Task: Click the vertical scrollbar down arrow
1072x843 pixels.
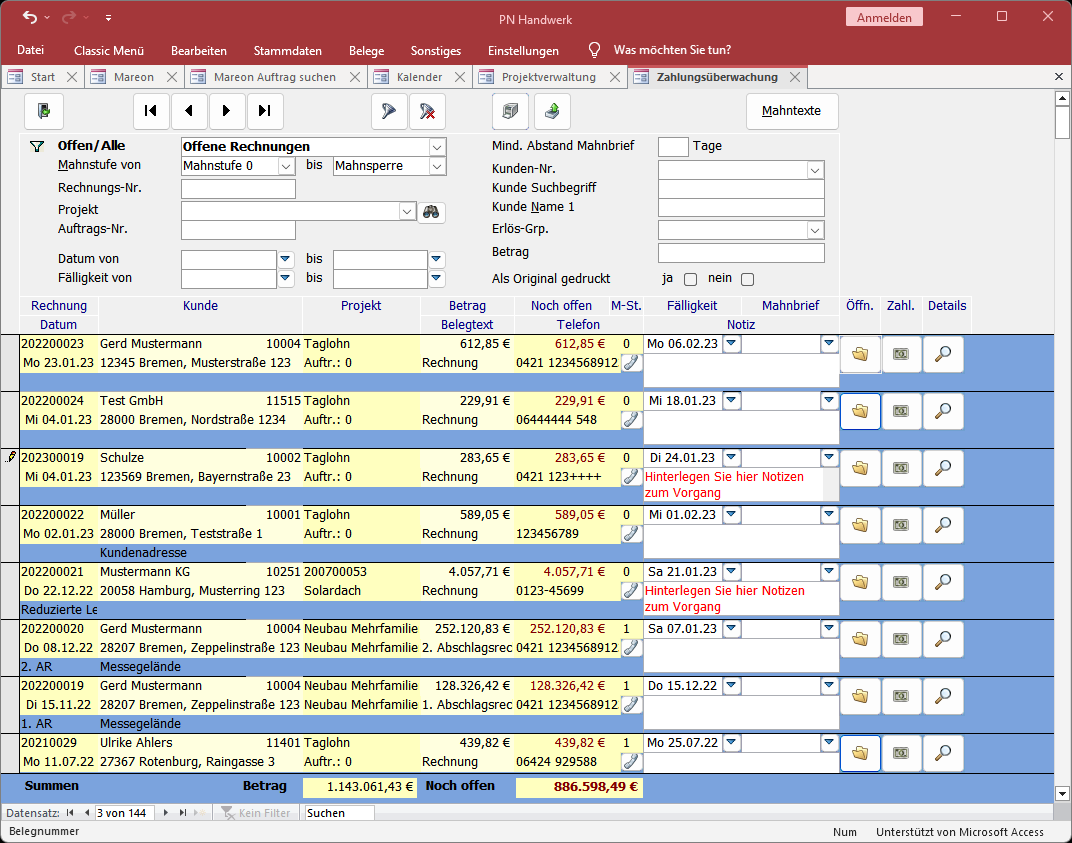Action: pos(1062,794)
